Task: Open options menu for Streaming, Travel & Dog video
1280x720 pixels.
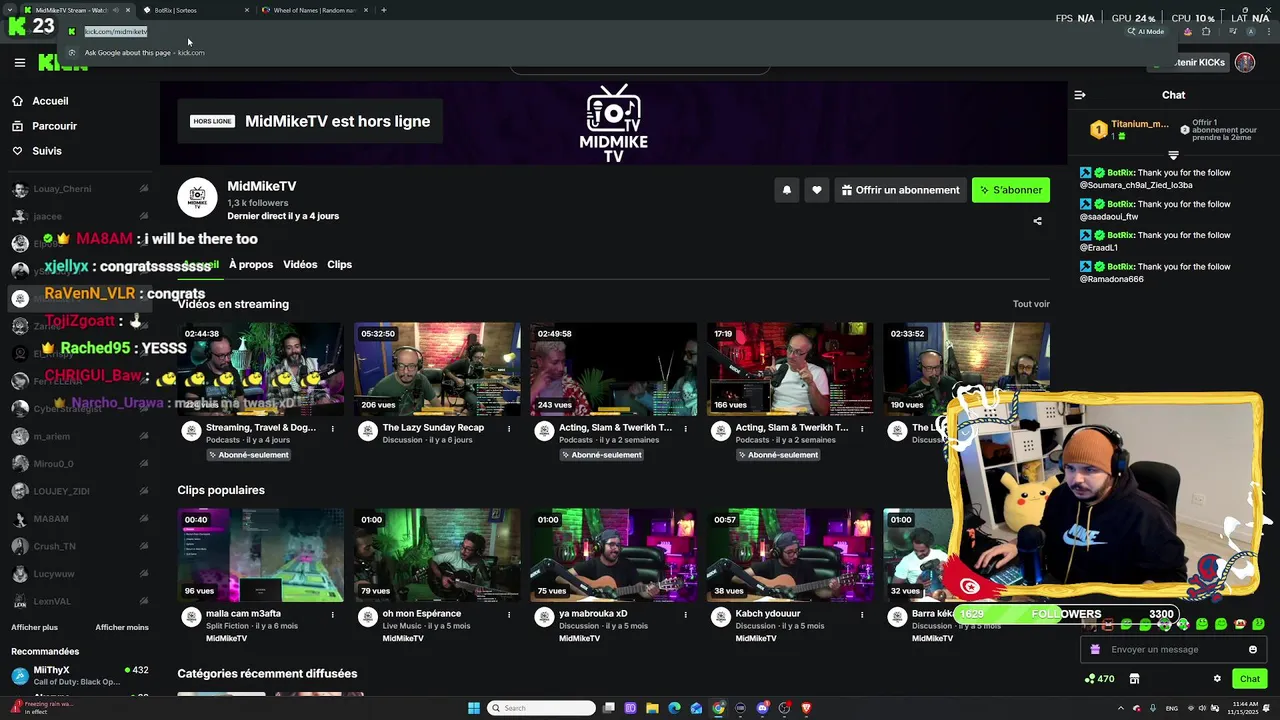Action: [x=332, y=429]
